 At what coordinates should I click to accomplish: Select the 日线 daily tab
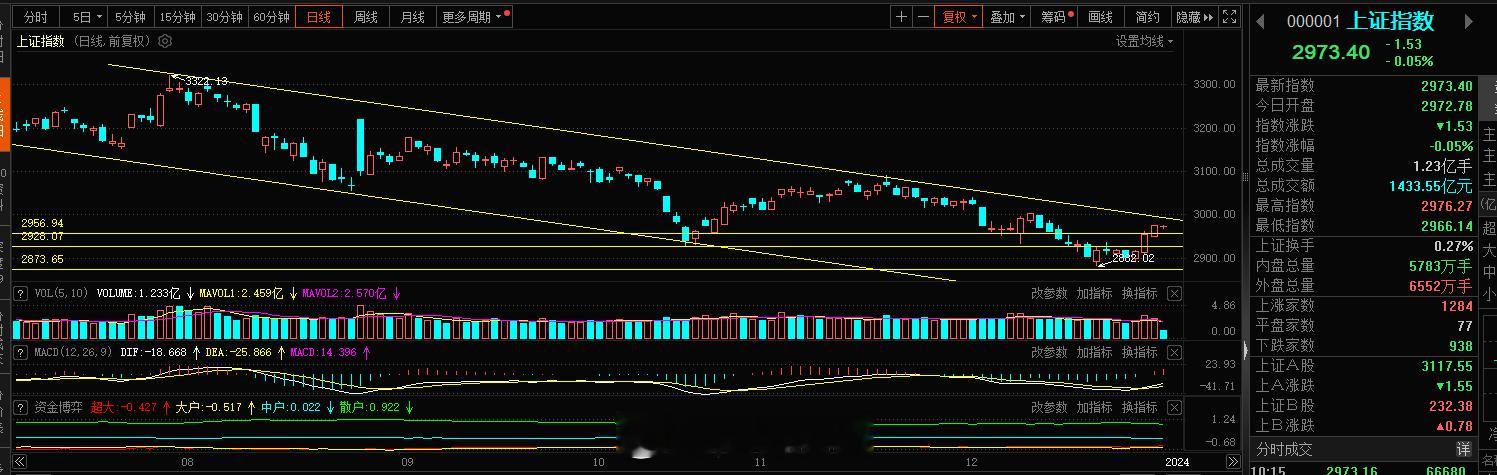tap(319, 17)
